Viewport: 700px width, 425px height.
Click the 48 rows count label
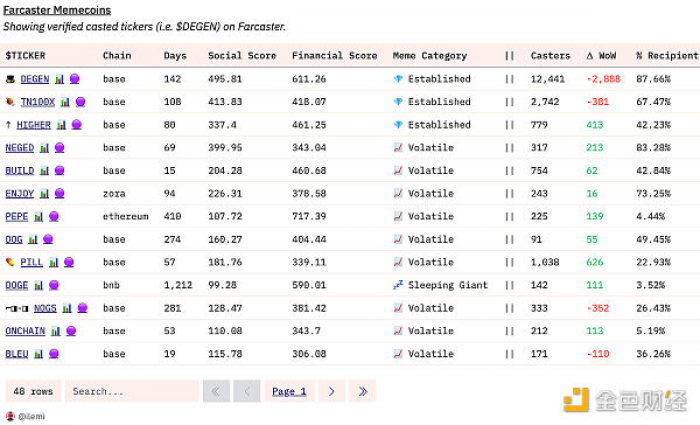click(x=33, y=392)
